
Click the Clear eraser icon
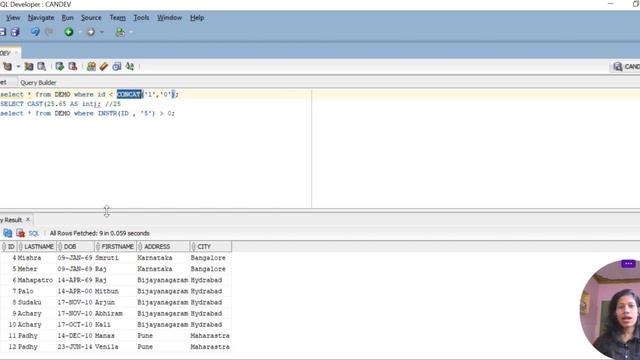[104, 66]
